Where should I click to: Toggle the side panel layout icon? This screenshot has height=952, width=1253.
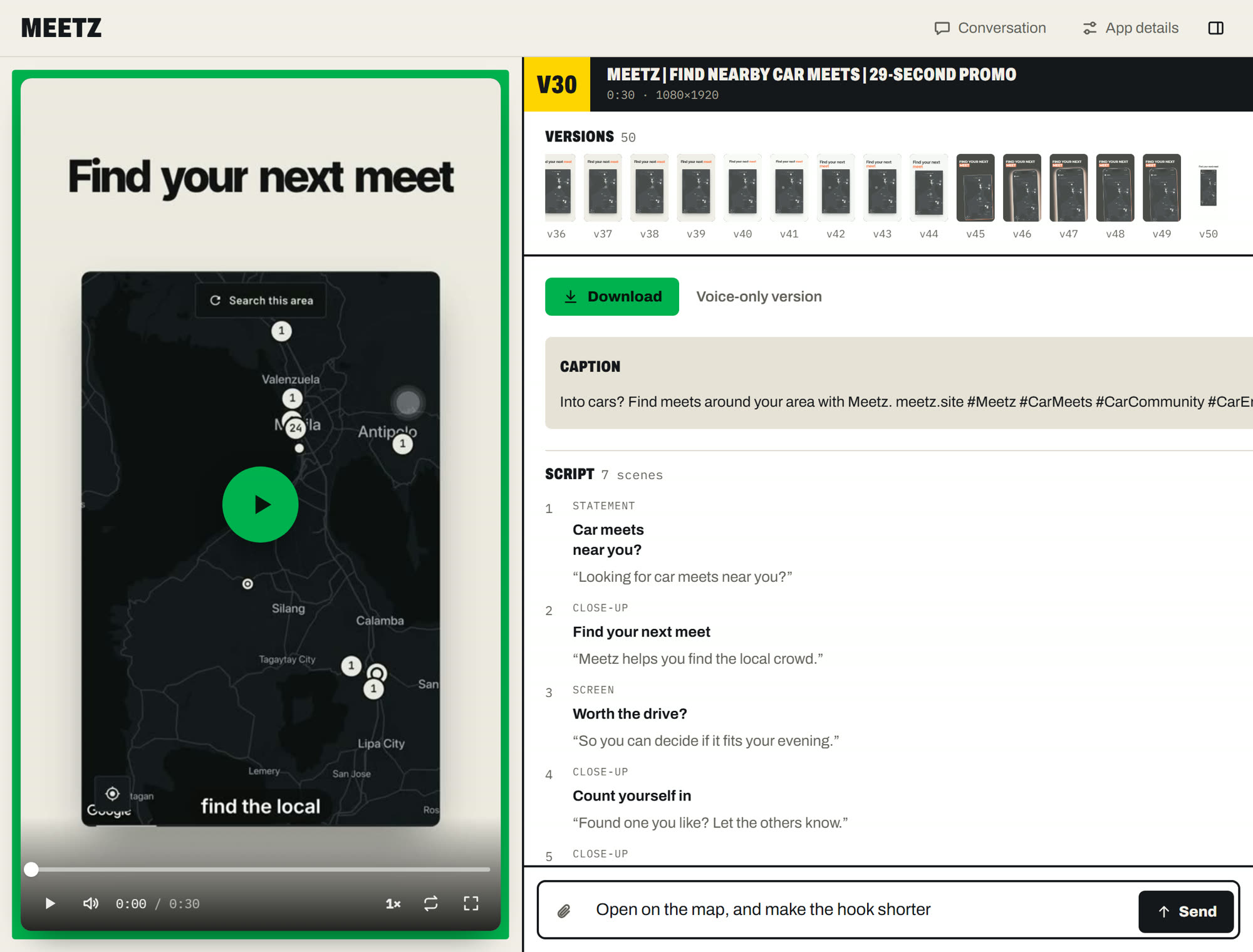pyautogui.click(x=1215, y=28)
